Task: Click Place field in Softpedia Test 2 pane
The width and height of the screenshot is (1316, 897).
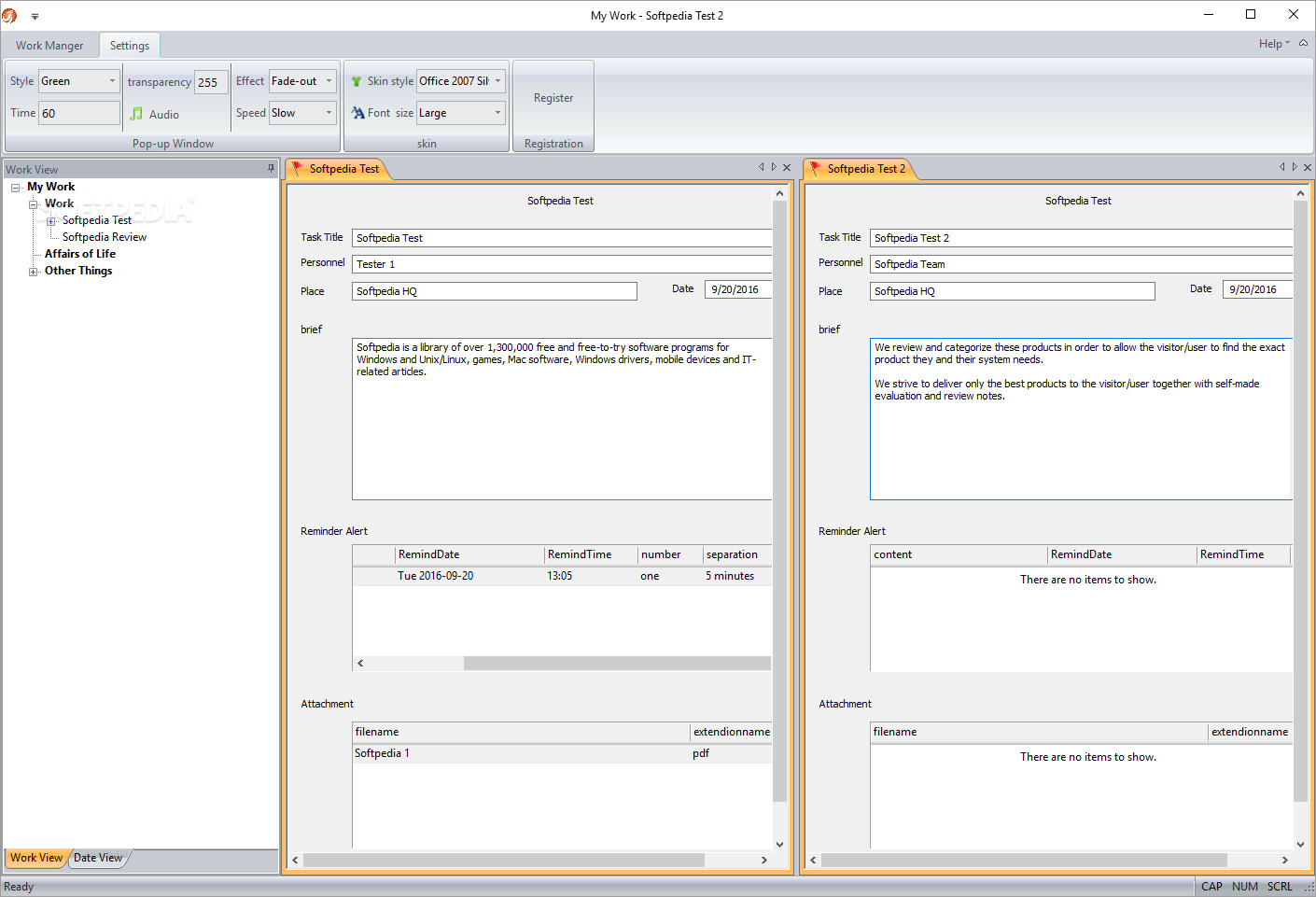Action: coord(1012,291)
